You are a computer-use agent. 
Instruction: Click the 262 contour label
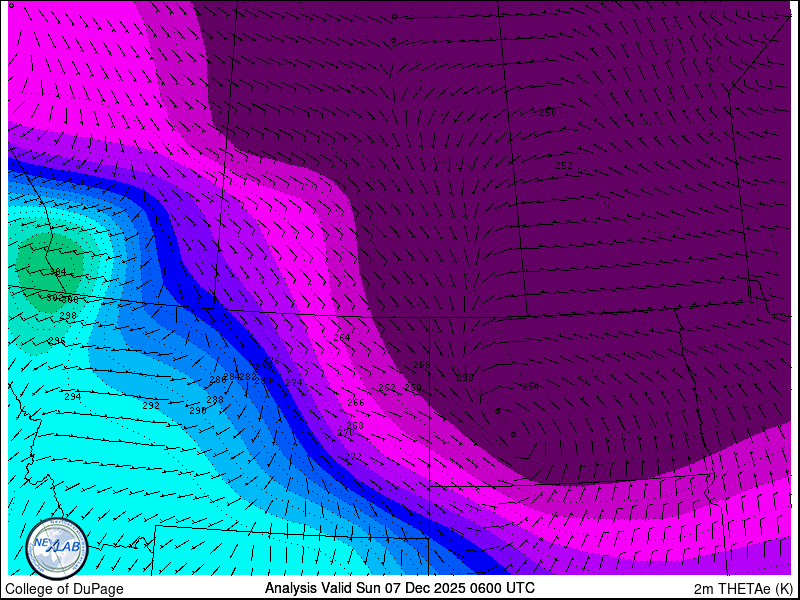click(387, 388)
